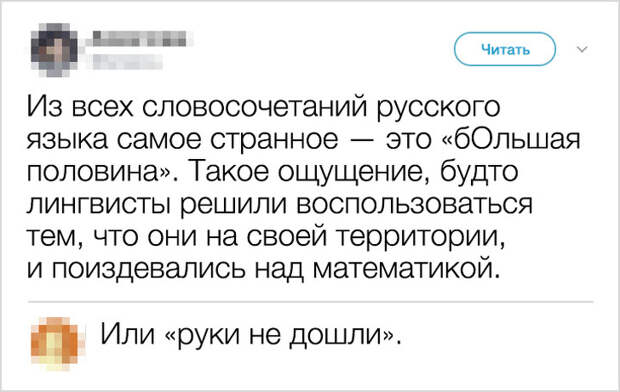This screenshot has height=392, width=620.
Task: Click the reply text "Или «руки не дошли»"
Action: point(251,335)
